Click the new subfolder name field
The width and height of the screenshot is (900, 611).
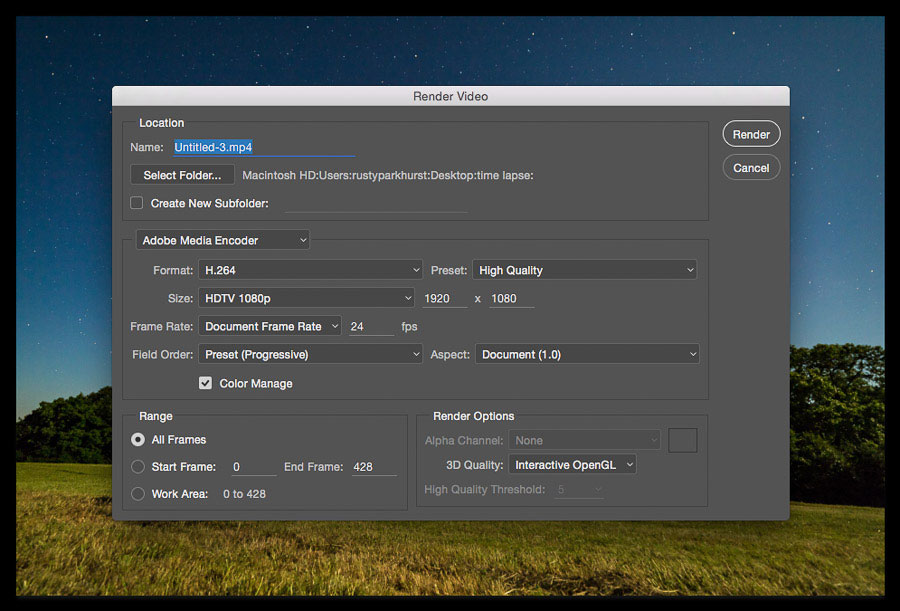coord(376,204)
